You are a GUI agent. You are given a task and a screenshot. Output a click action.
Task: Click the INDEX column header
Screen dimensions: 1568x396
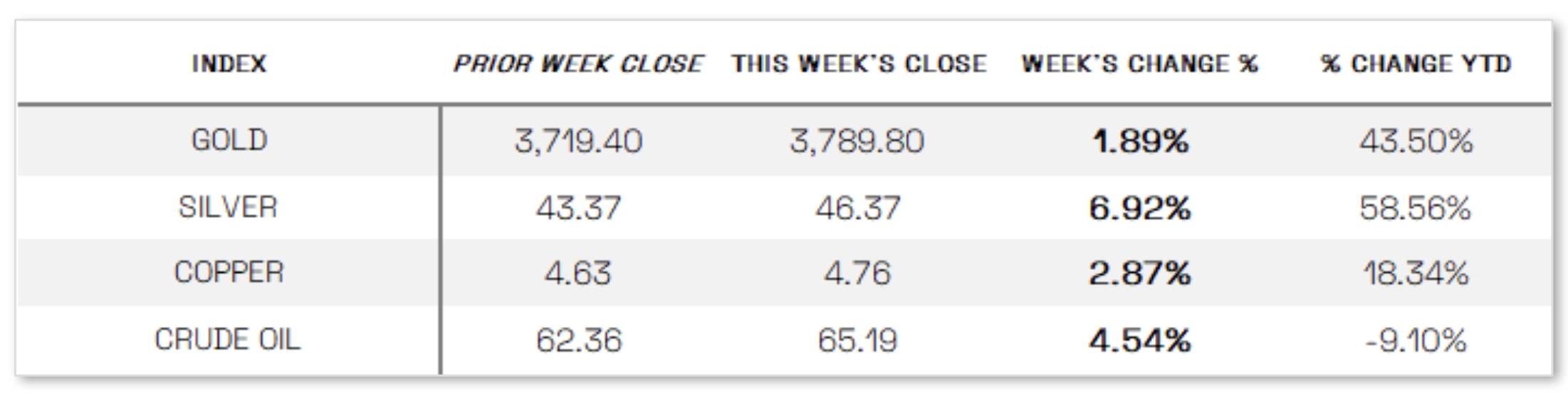[229, 64]
